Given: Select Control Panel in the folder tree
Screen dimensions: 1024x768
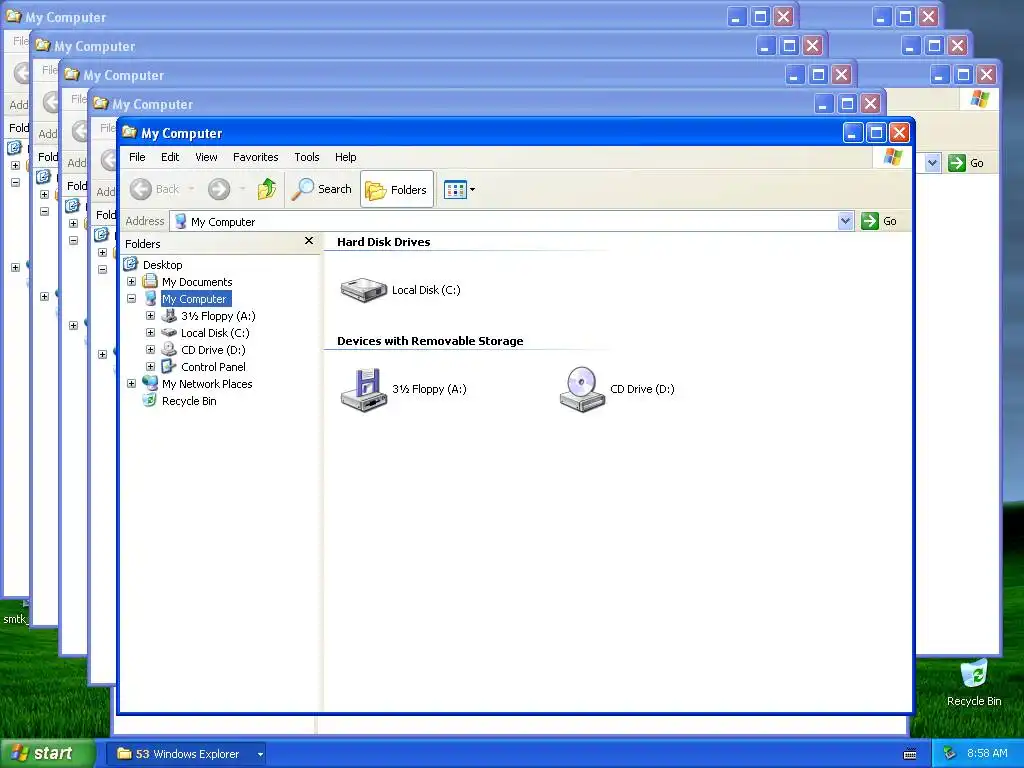Looking at the screenshot, I should [213, 366].
